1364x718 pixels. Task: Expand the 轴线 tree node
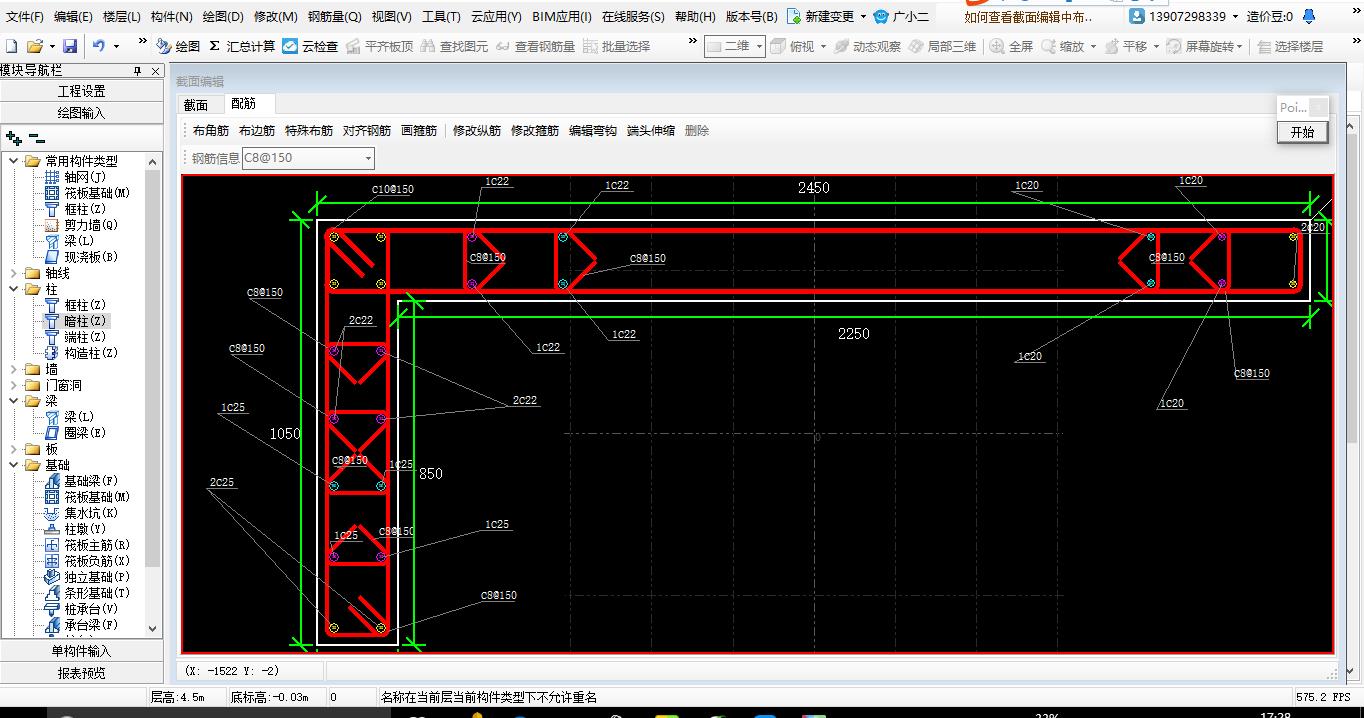[x=13, y=273]
